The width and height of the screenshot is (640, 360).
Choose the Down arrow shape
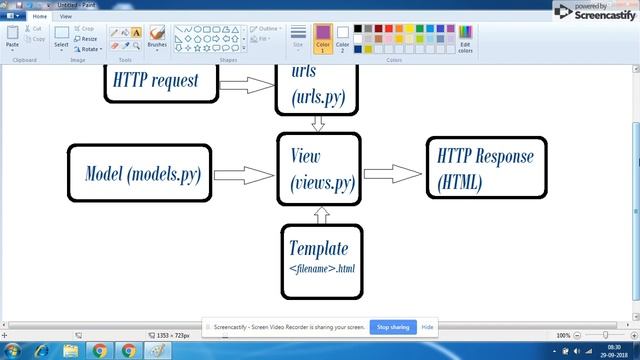tap(178, 48)
